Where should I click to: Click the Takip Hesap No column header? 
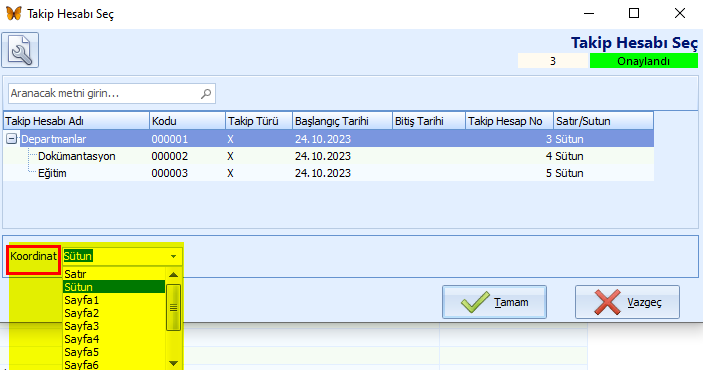(509, 121)
